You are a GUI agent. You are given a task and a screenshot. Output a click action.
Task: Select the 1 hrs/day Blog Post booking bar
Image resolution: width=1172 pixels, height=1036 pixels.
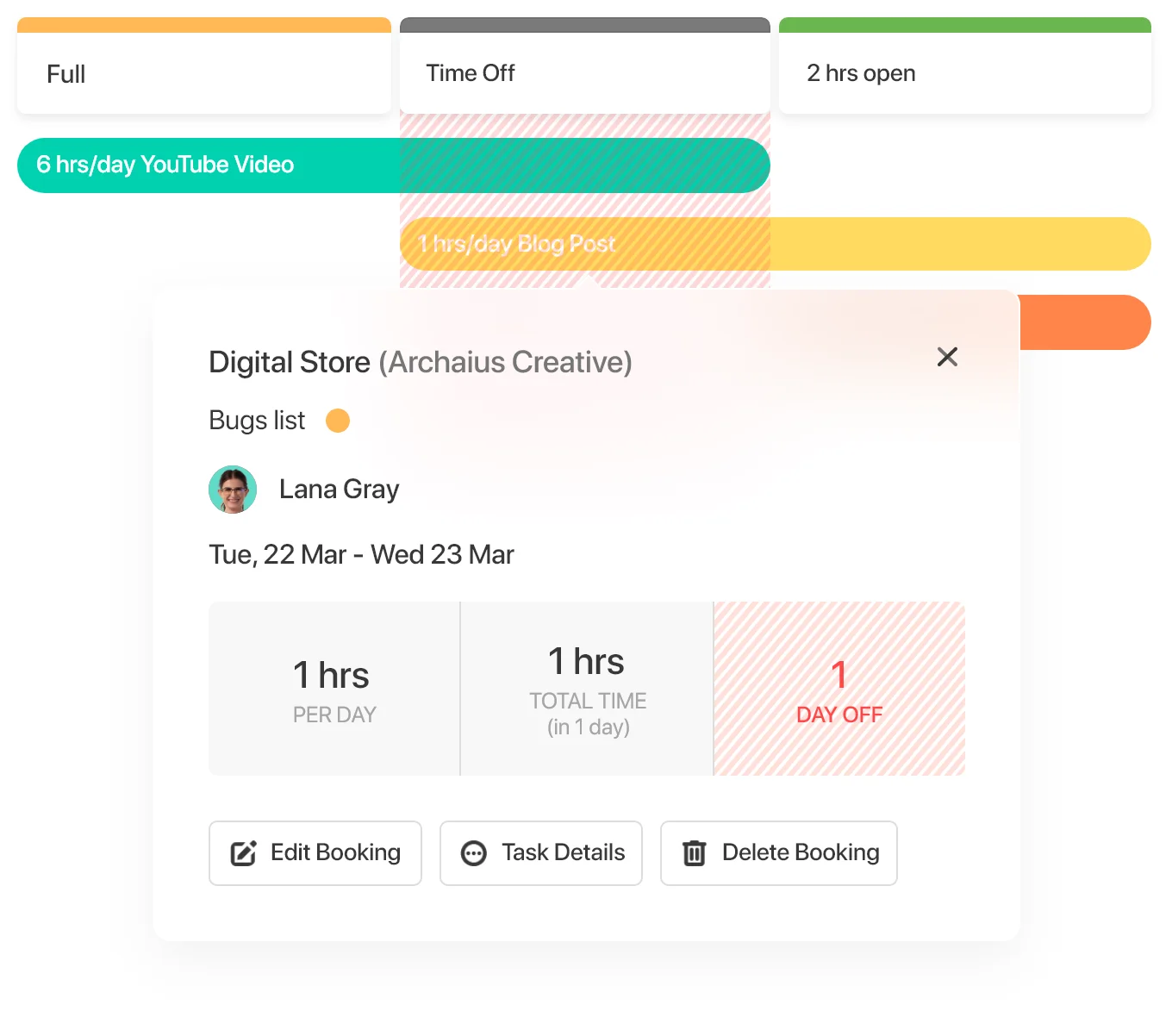tap(776, 244)
